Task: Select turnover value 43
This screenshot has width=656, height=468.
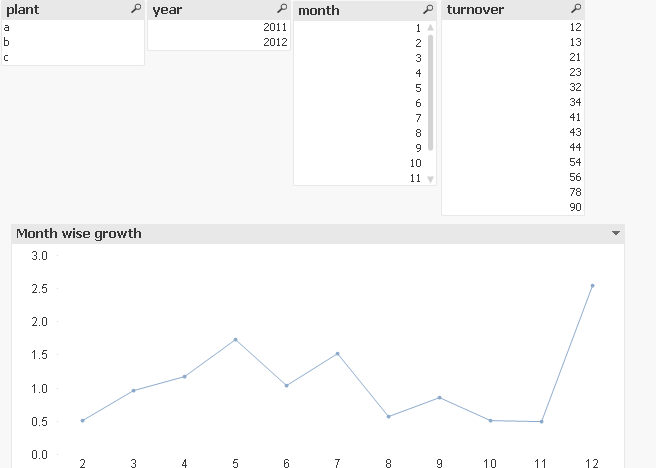Action: (513, 133)
